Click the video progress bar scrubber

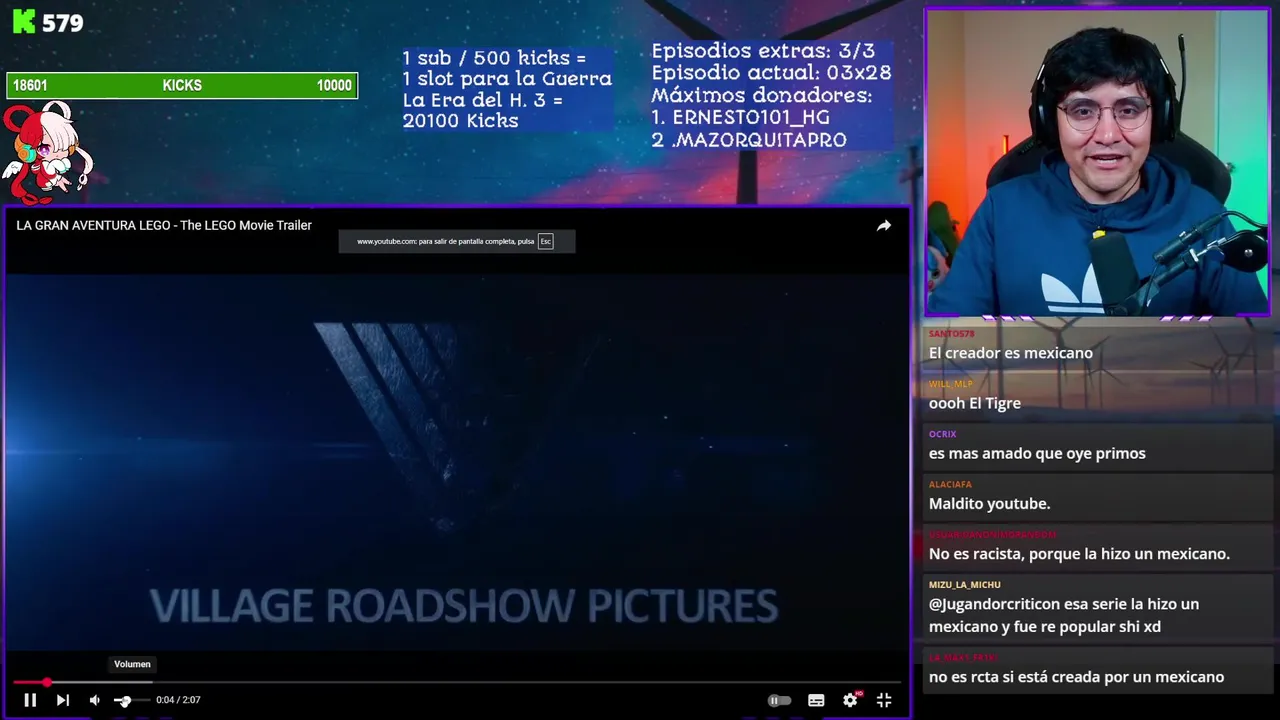[x=46, y=682]
